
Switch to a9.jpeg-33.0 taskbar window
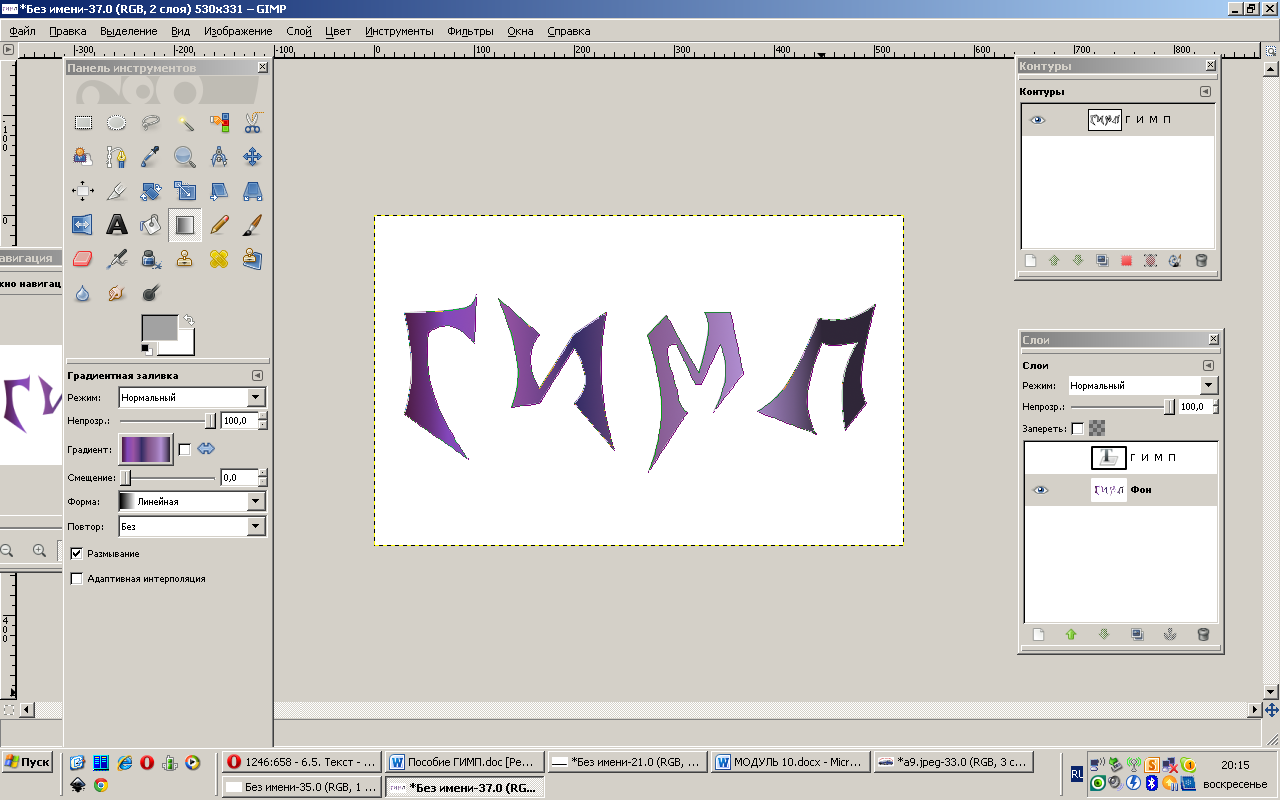(x=953, y=762)
